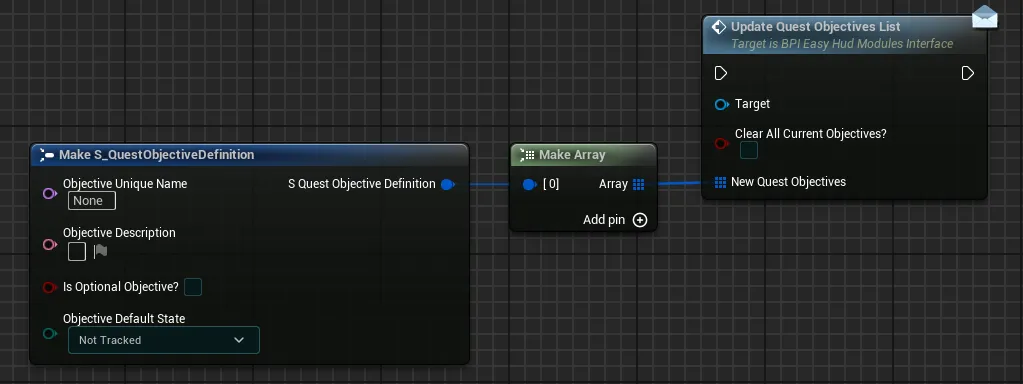This screenshot has height=384, width=1023.
Task: Click the 'S Quest Objective Definition' output label
Action: (361, 184)
